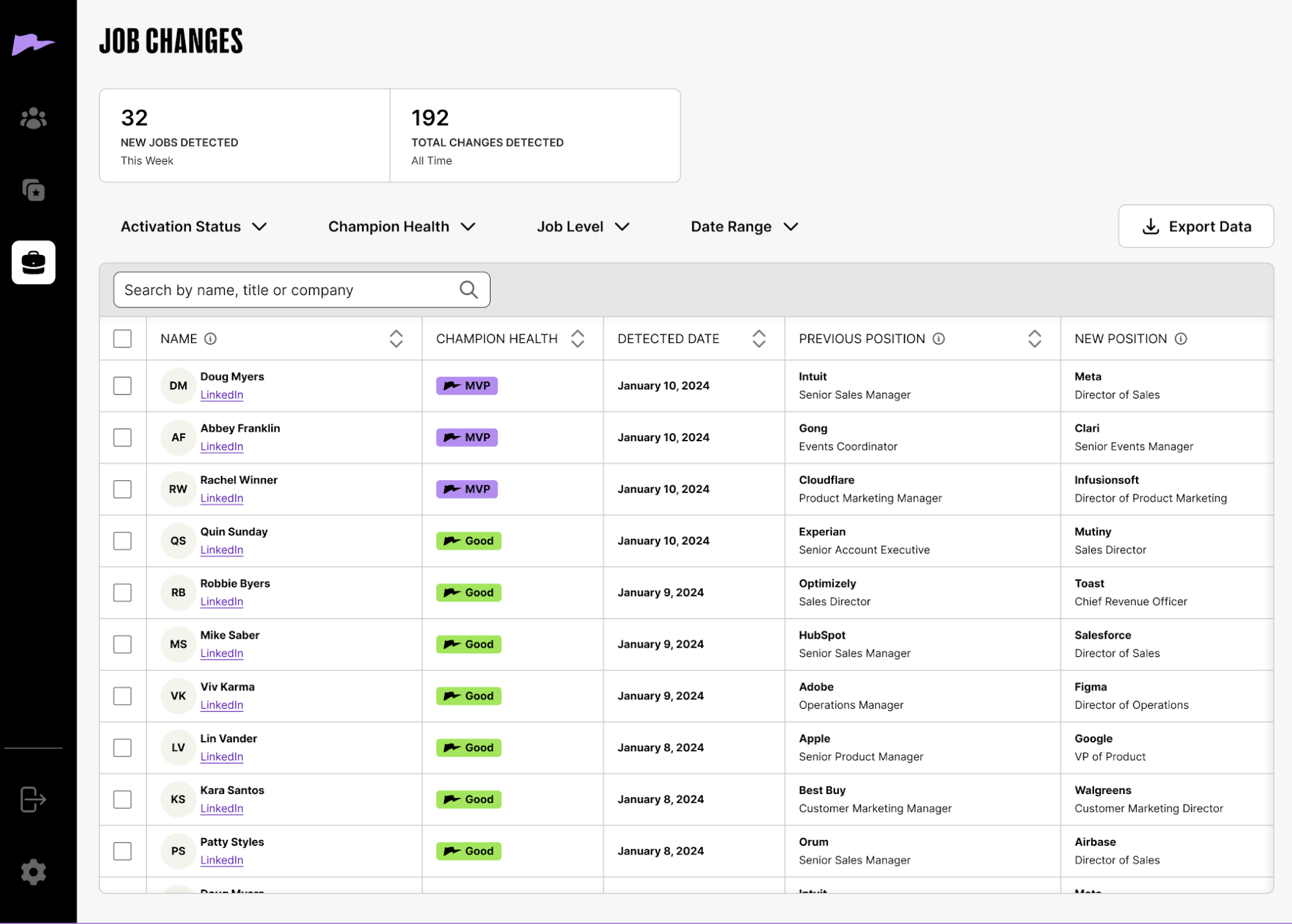
Task: Open the people group sidebar icon
Action: pos(33,118)
